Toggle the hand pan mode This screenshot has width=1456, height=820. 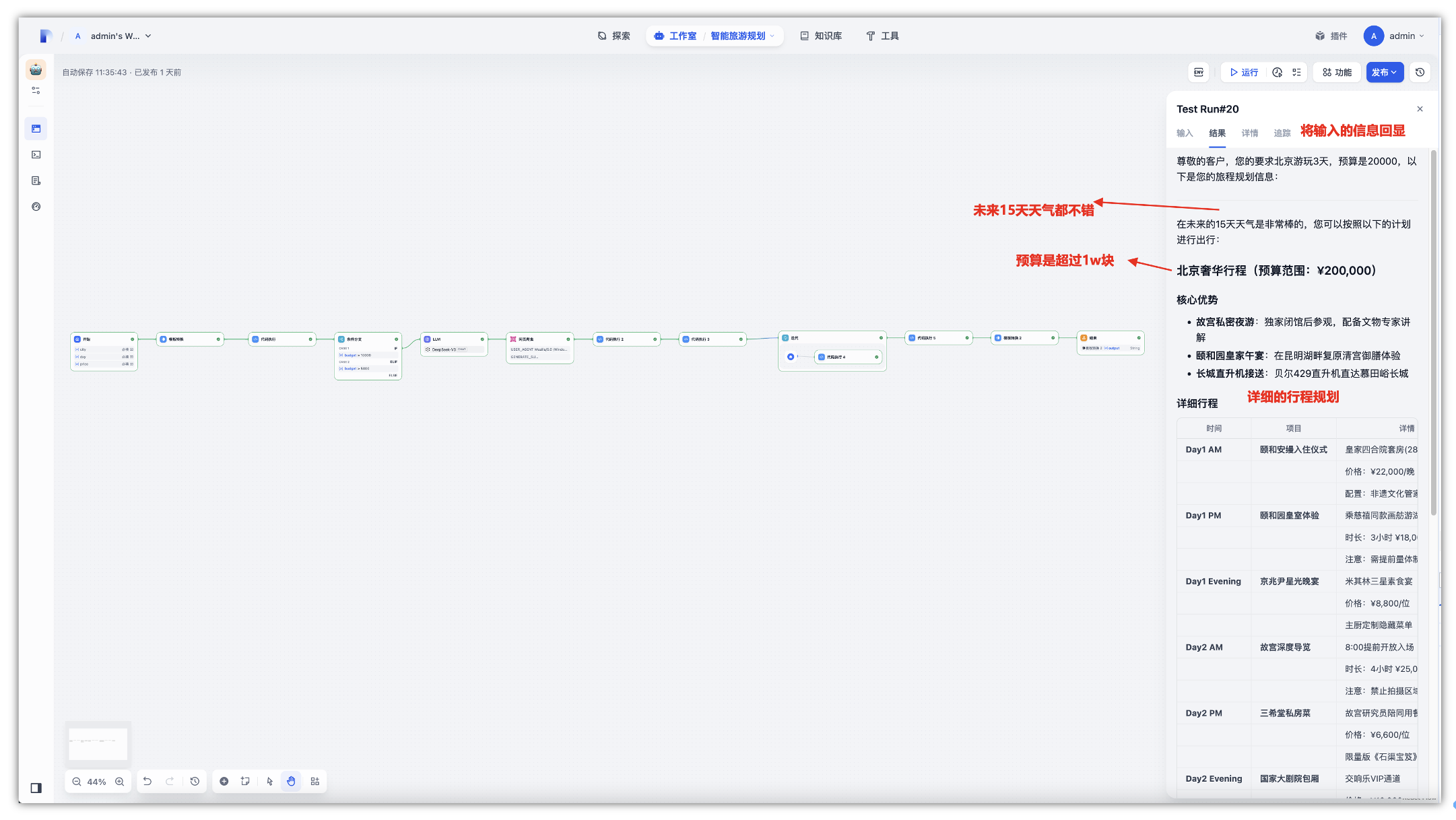[291, 782]
